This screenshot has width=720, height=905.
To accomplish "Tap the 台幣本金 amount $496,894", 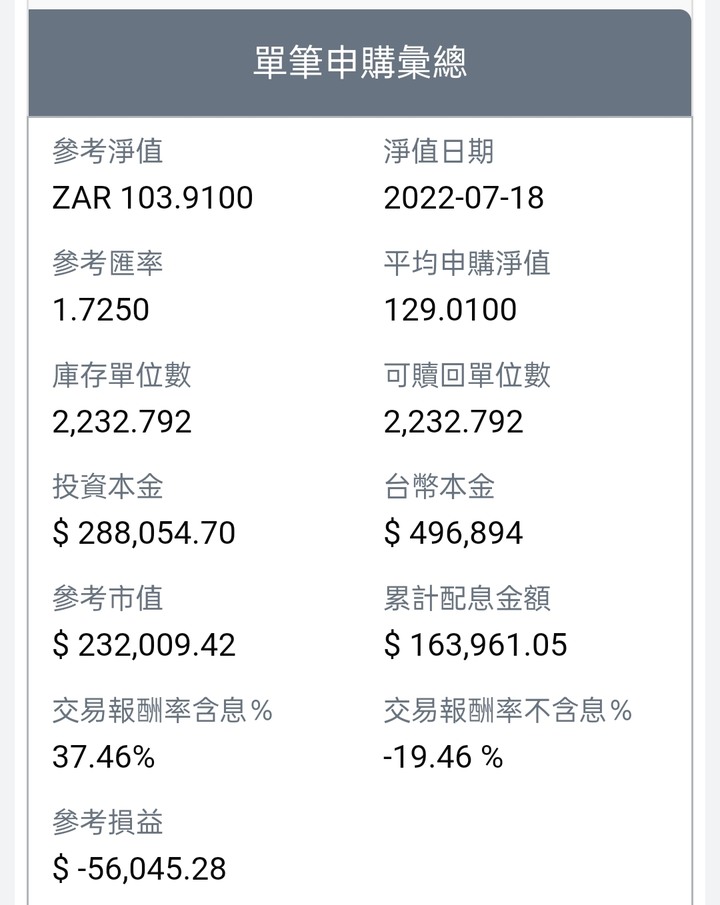I will pos(453,533).
